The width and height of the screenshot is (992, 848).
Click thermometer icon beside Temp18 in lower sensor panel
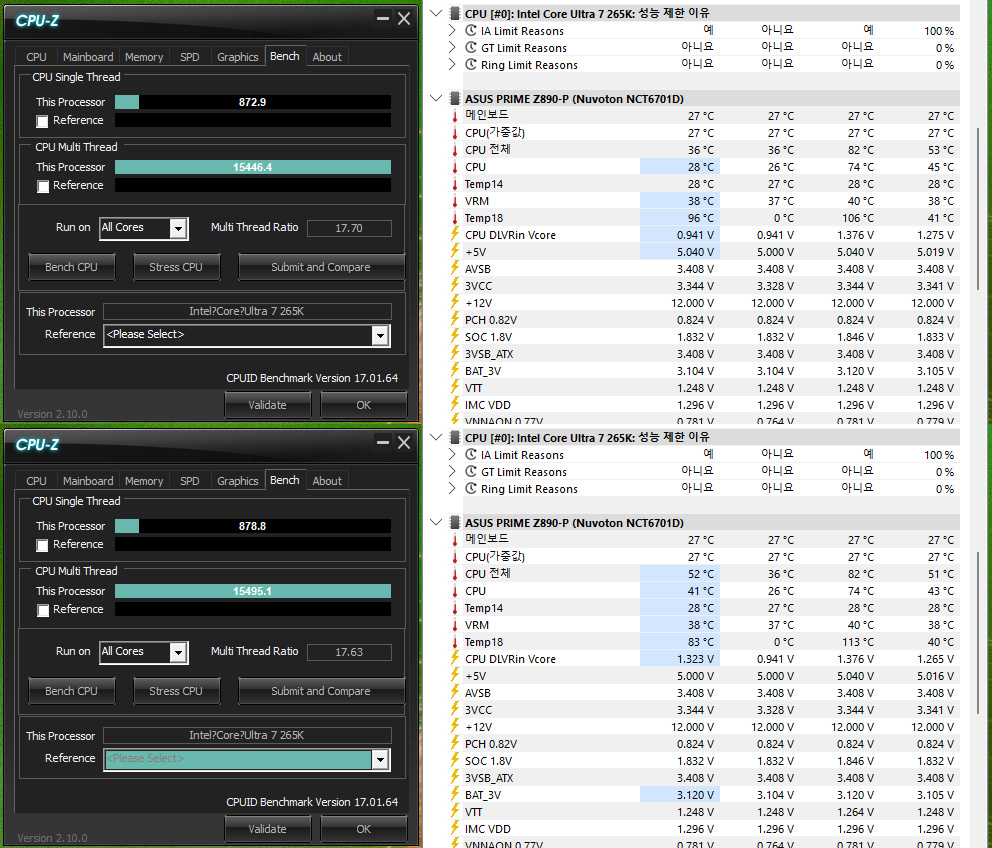click(454, 642)
